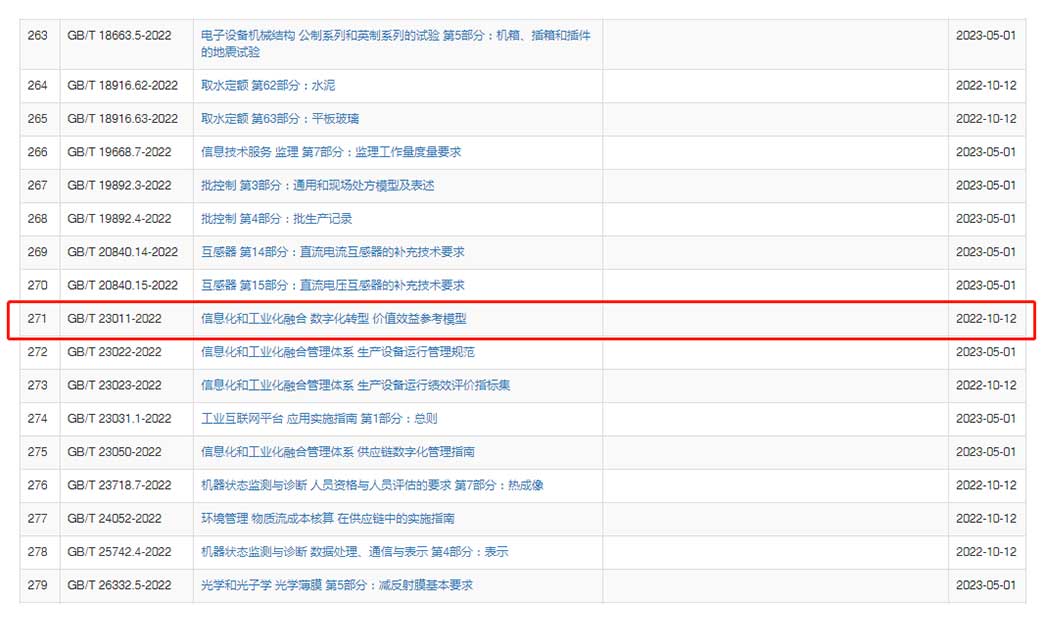Image resolution: width=1048 pixels, height=626 pixels.
Task: Select the GB/T 23011-2022 standard number cell
Action: click(x=114, y=319)
